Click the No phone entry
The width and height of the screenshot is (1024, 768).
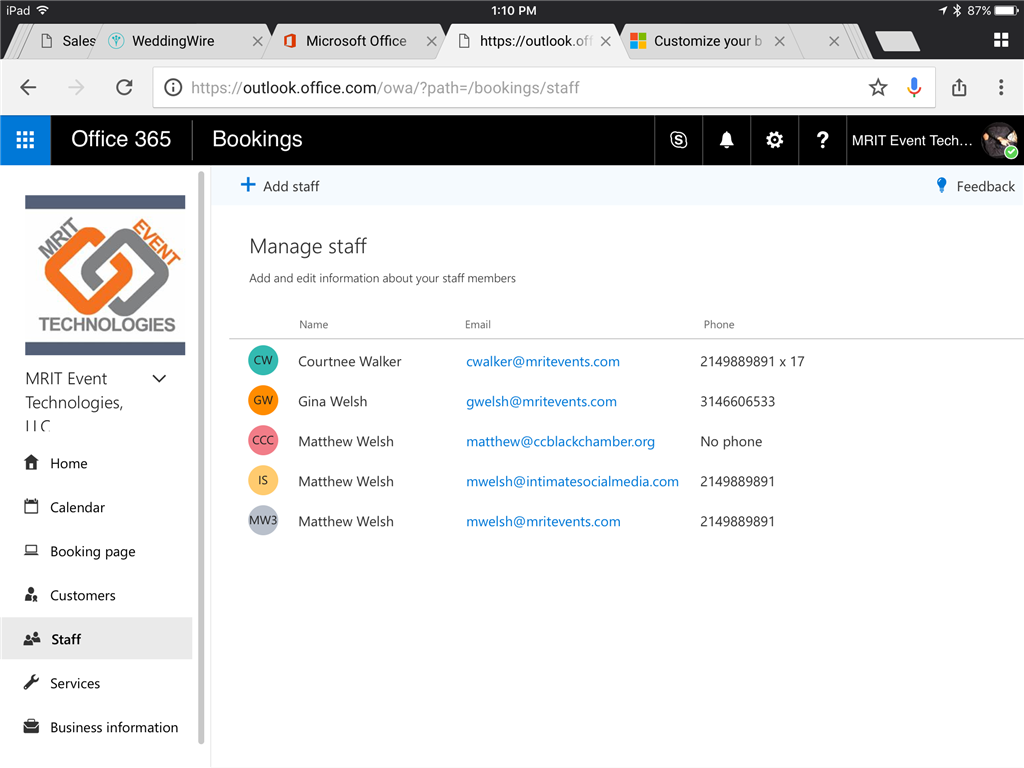(731, 441)
